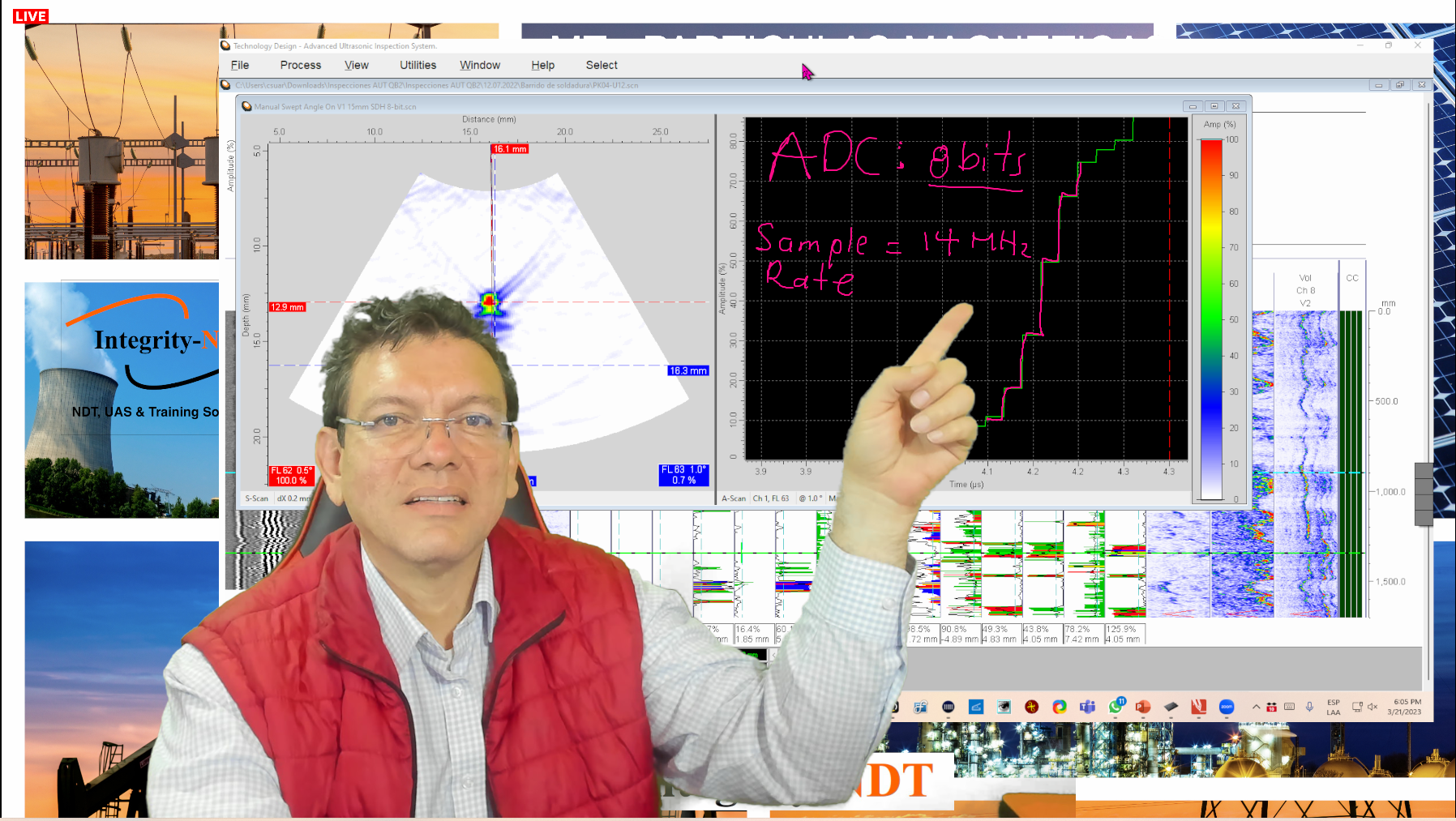Click the touch keyboard icon in system tray

tap(1290, 707)
